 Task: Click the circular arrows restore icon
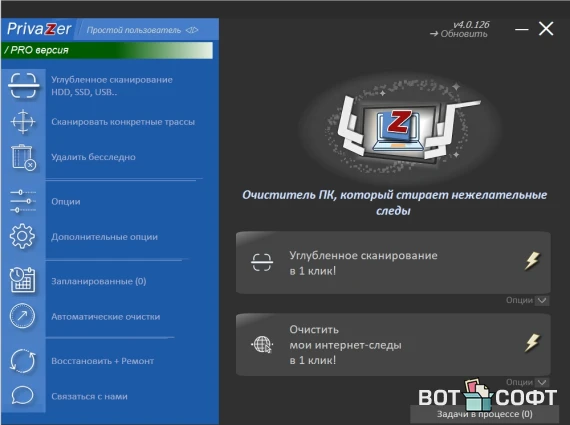[x=23, y=361]
